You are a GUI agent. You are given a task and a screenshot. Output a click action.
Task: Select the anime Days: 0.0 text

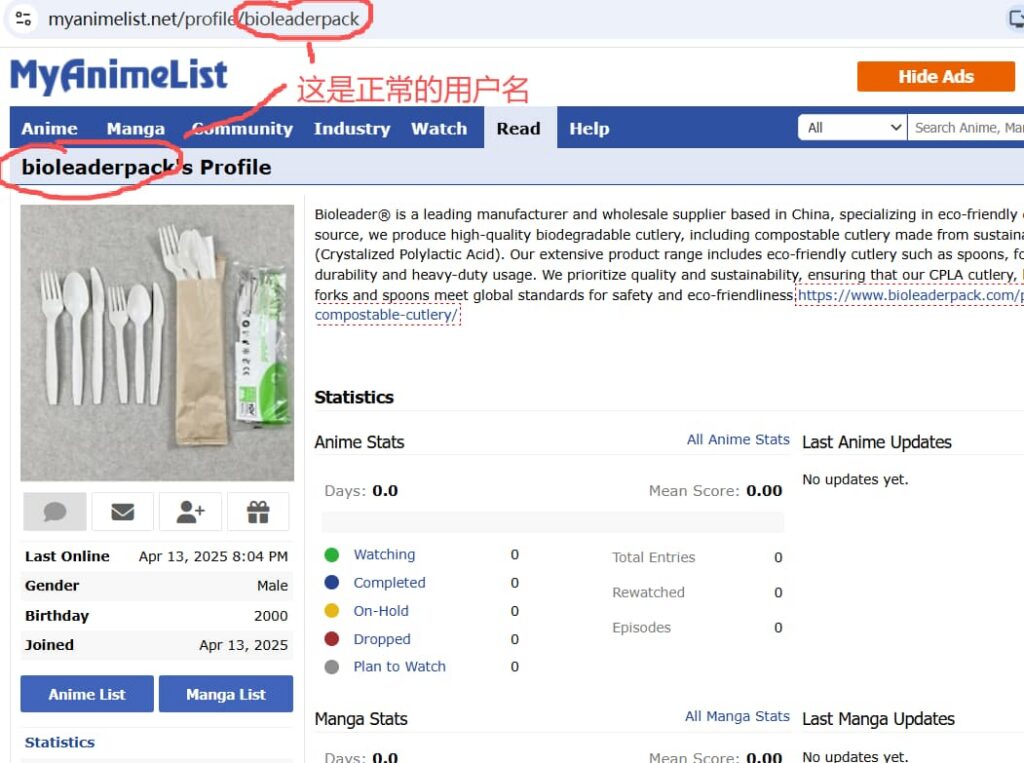point(361,491)
